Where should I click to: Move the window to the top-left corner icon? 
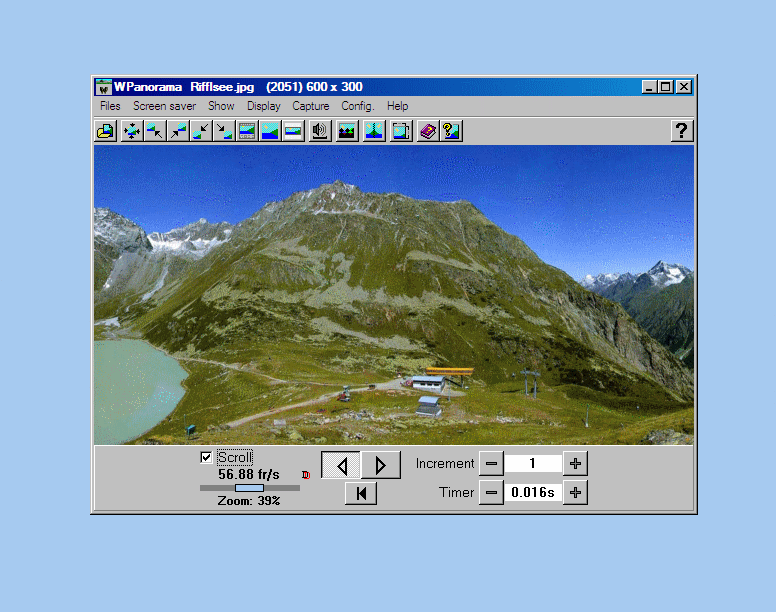coord(155,131)
